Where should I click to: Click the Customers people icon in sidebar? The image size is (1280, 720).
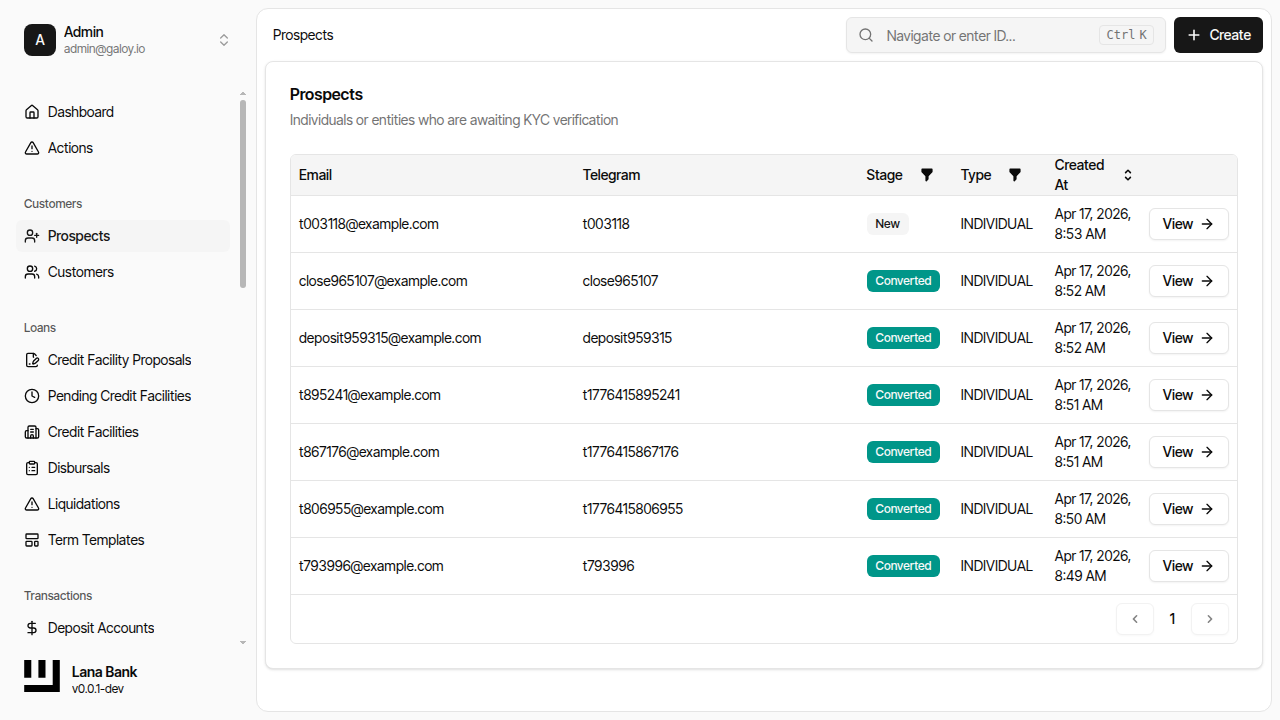32,272
